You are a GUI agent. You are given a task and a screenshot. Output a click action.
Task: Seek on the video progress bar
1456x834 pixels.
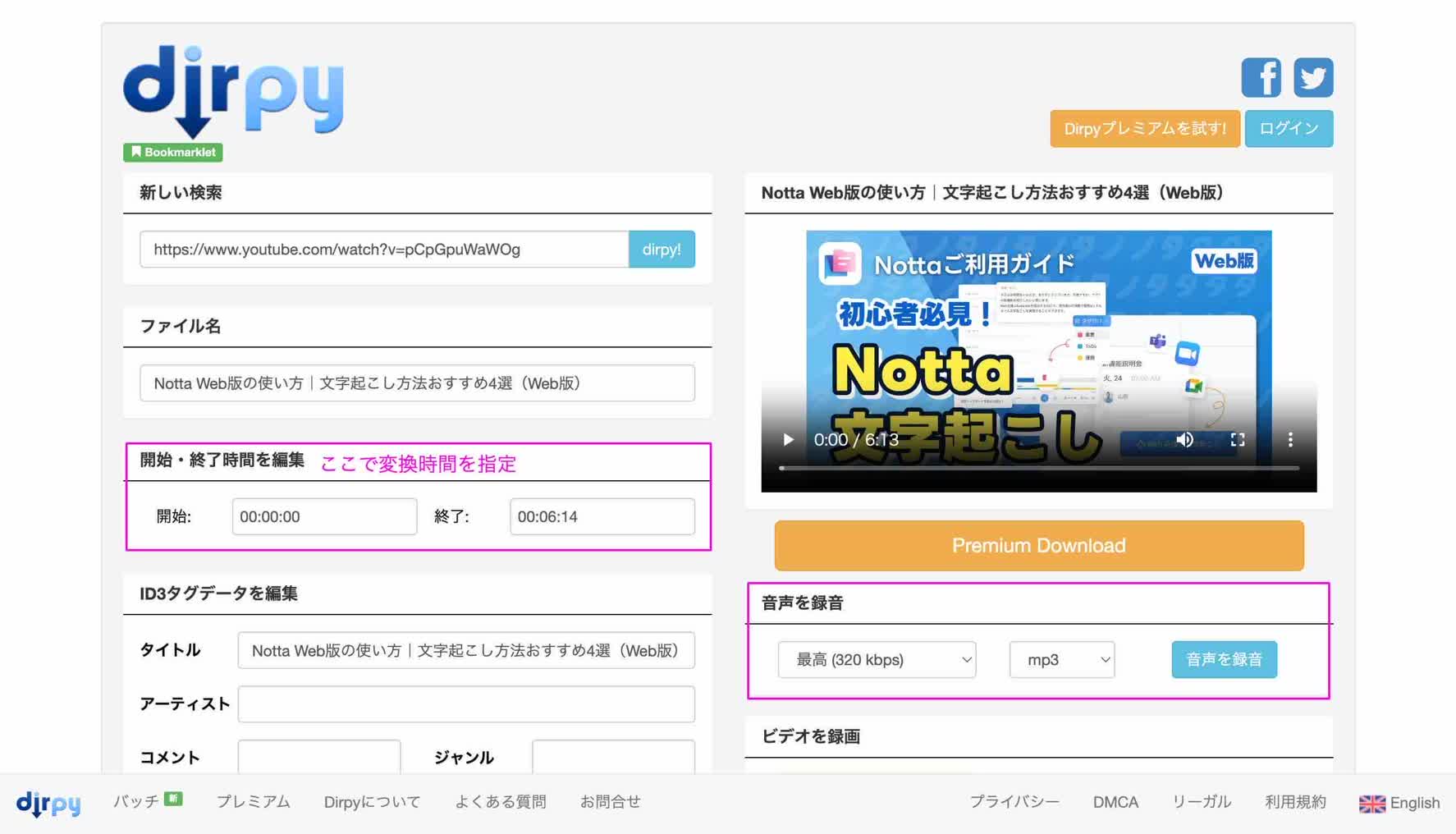[x=1038, y=468]
